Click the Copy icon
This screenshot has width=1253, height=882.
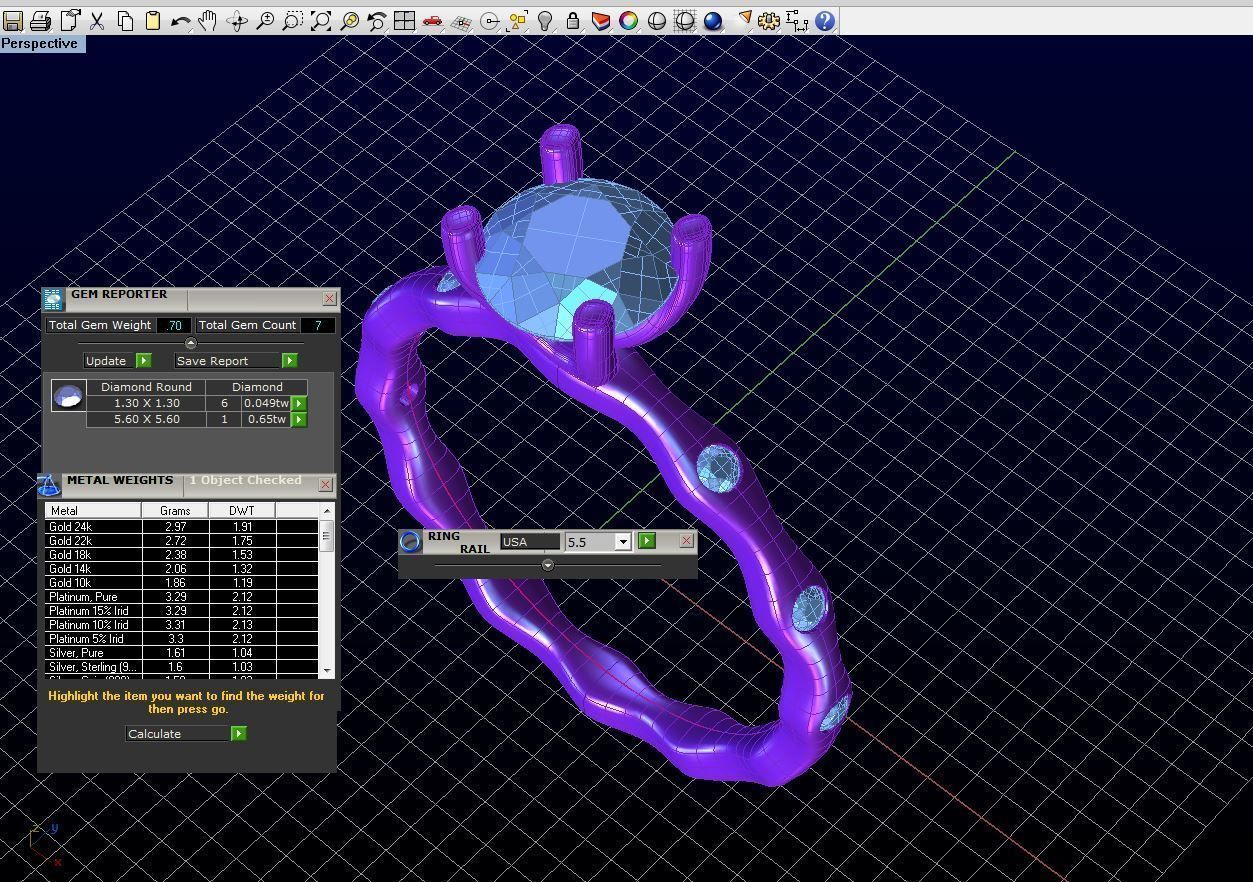(125, 20)
